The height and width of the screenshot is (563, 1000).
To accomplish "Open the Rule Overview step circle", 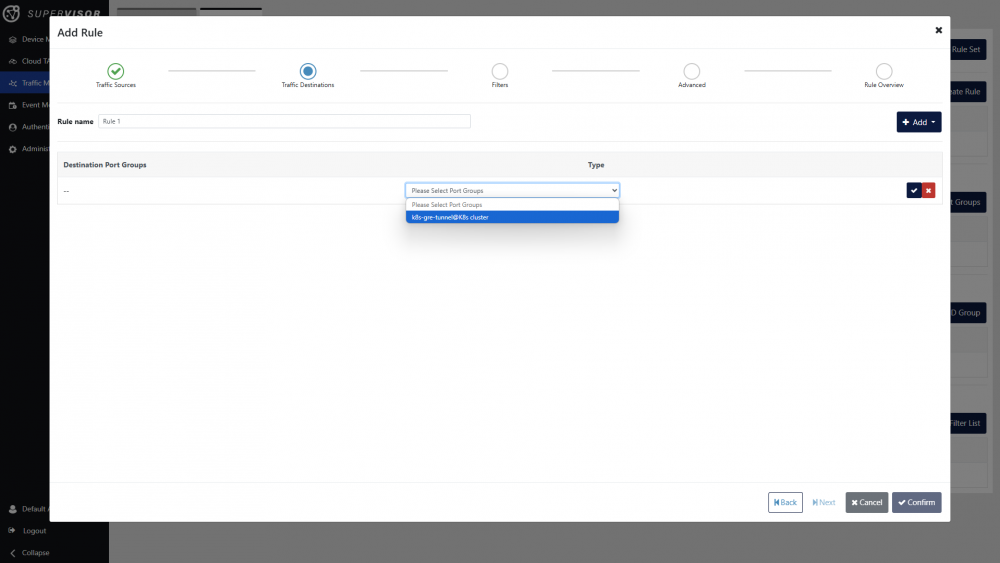I will tap(884, 71).
